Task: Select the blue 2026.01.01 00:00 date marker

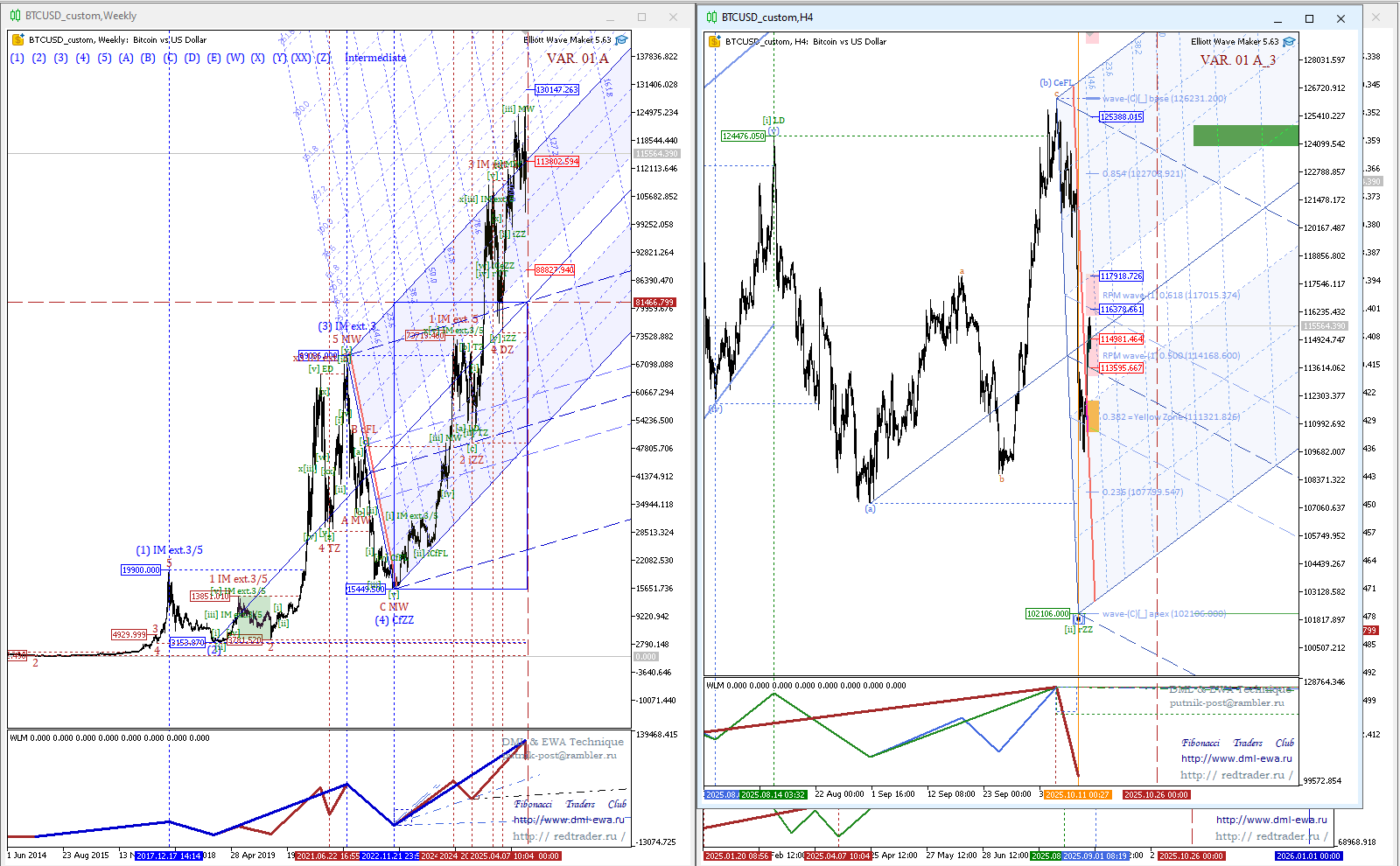Action: click(x=1308, y=856)
